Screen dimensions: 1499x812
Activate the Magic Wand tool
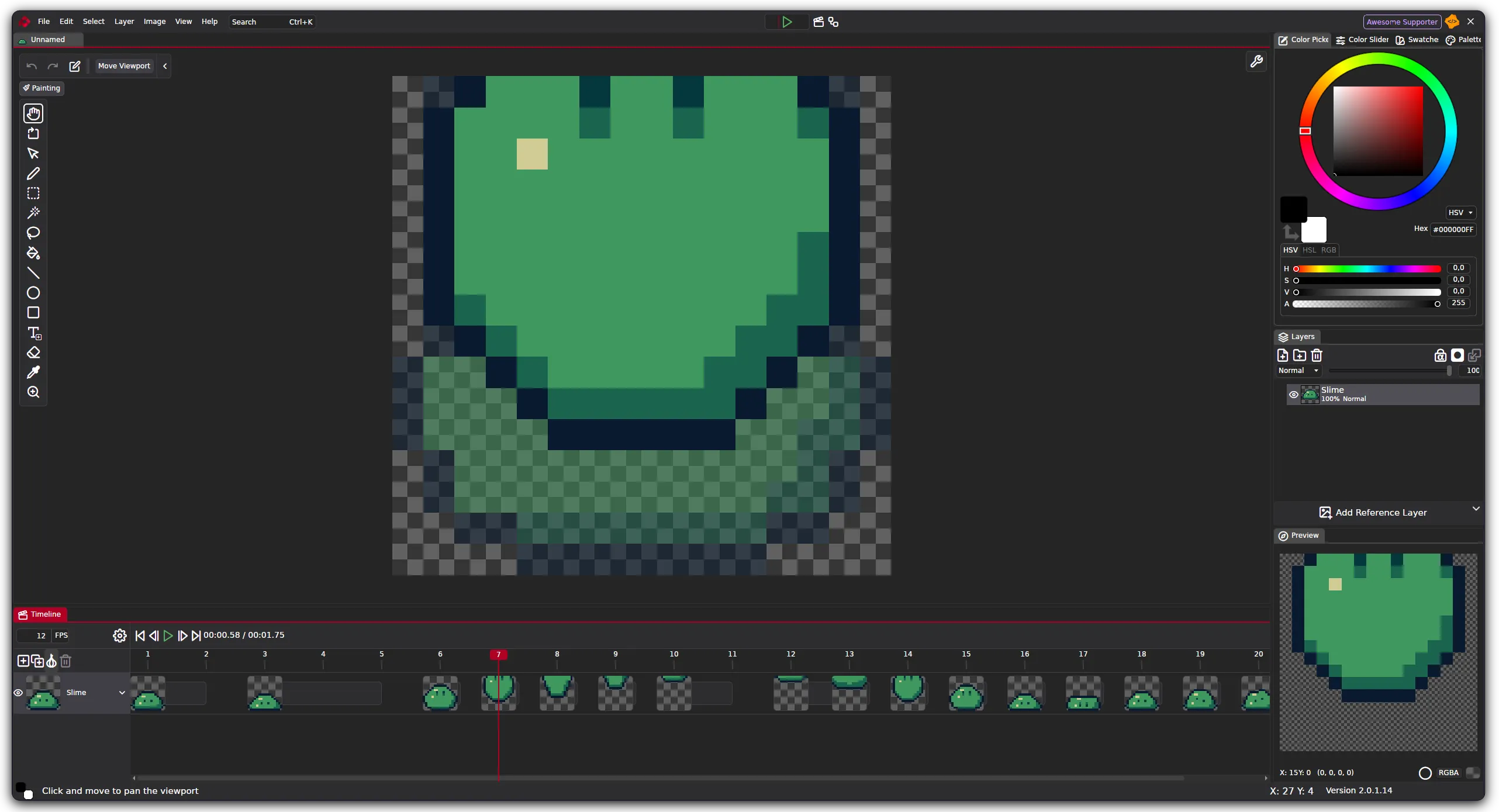33,213
